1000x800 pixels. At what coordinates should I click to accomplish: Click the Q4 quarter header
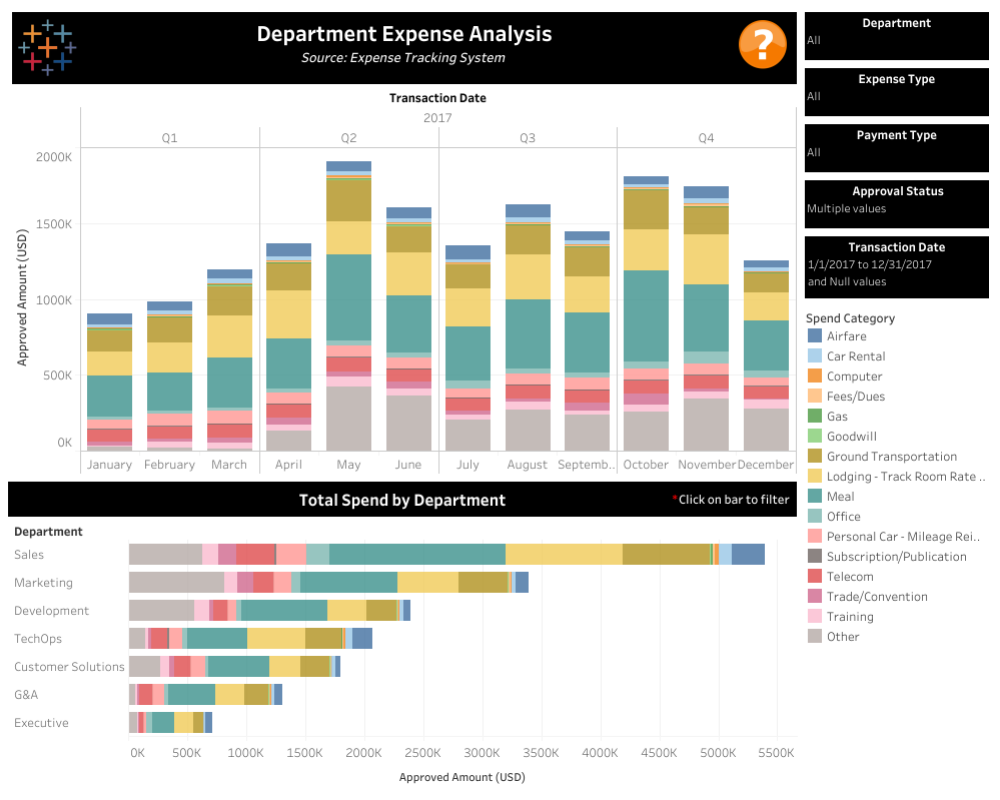tap(706, 138)
